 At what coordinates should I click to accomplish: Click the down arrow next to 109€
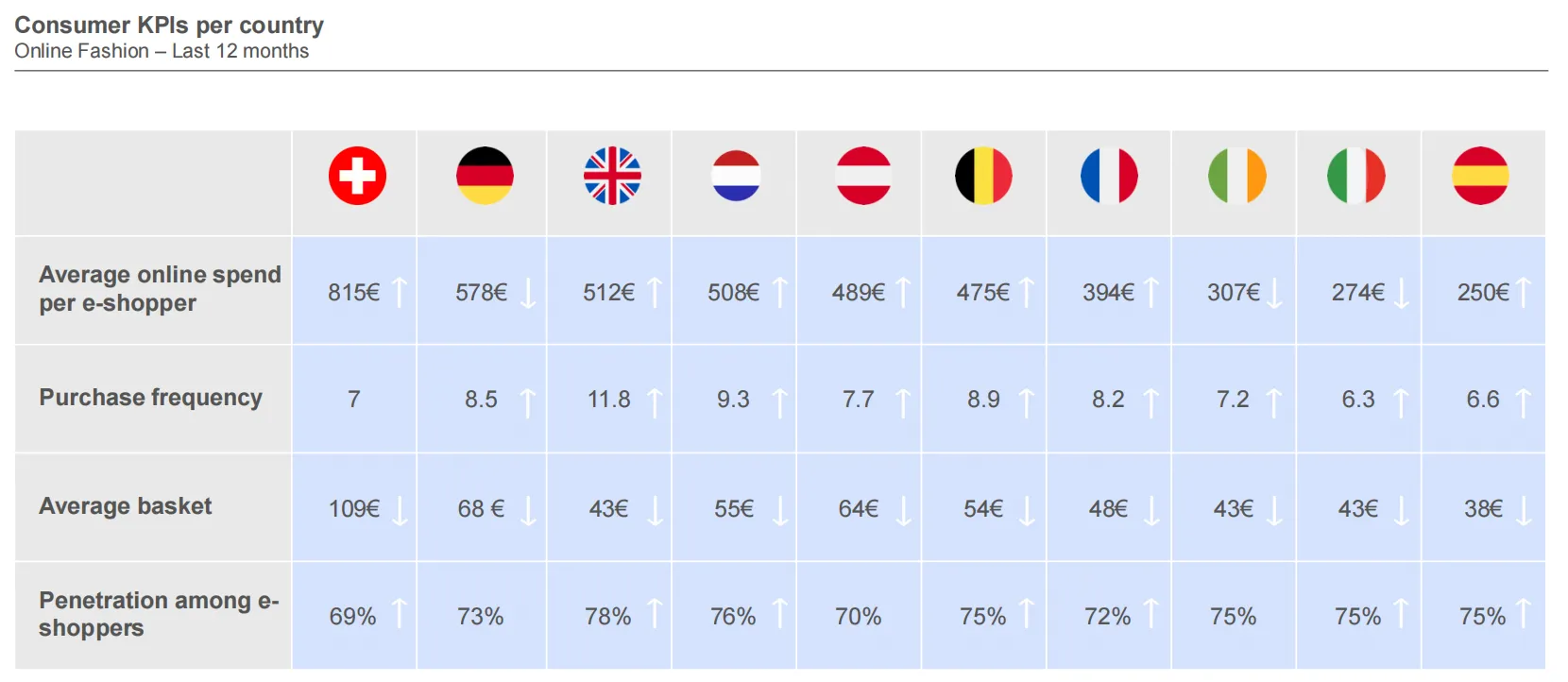pos(400,510)
